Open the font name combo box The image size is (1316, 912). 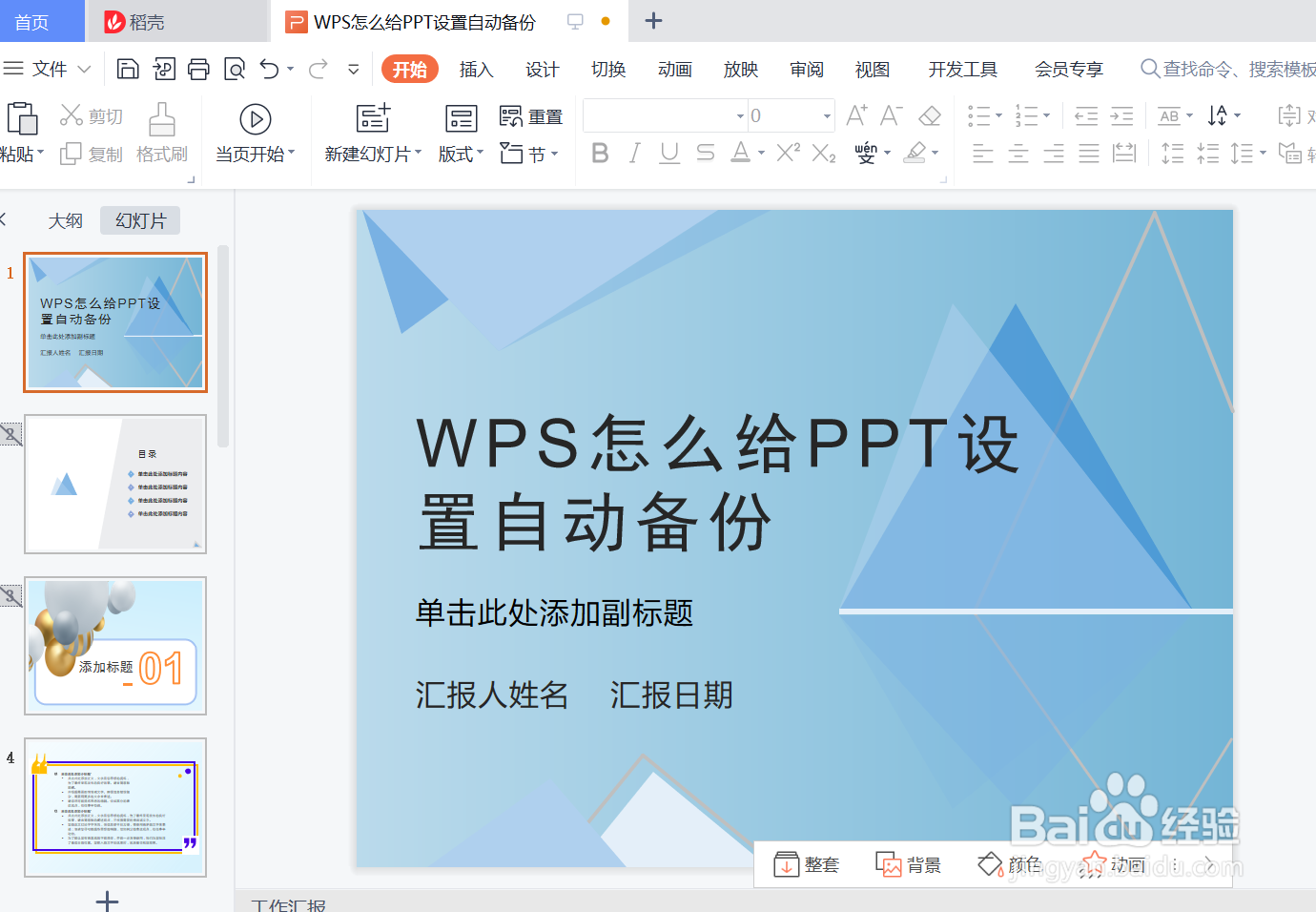(x=665, y=115)
